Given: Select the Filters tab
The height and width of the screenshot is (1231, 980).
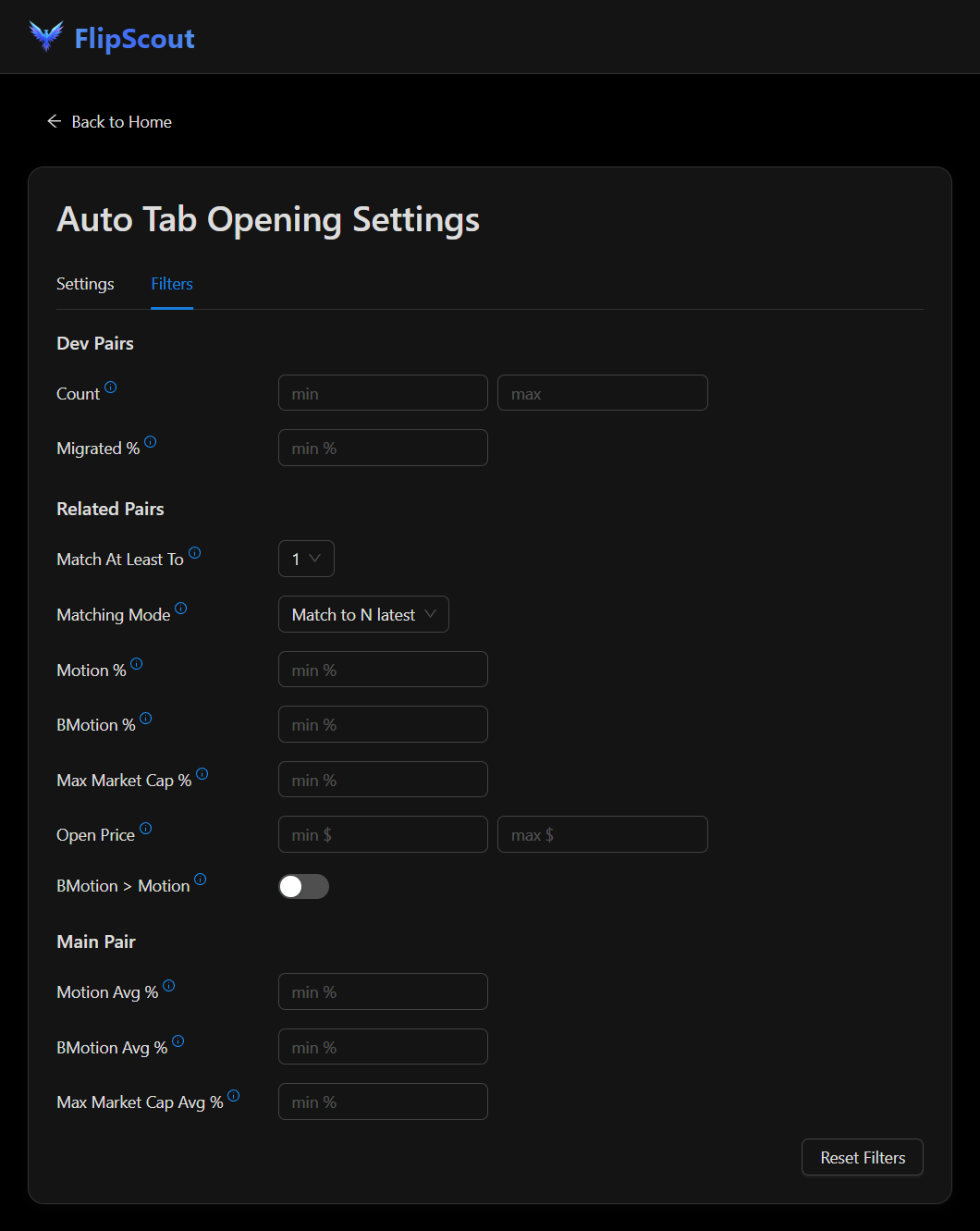Looking at the screenshot, I should [x=172, y=284].
